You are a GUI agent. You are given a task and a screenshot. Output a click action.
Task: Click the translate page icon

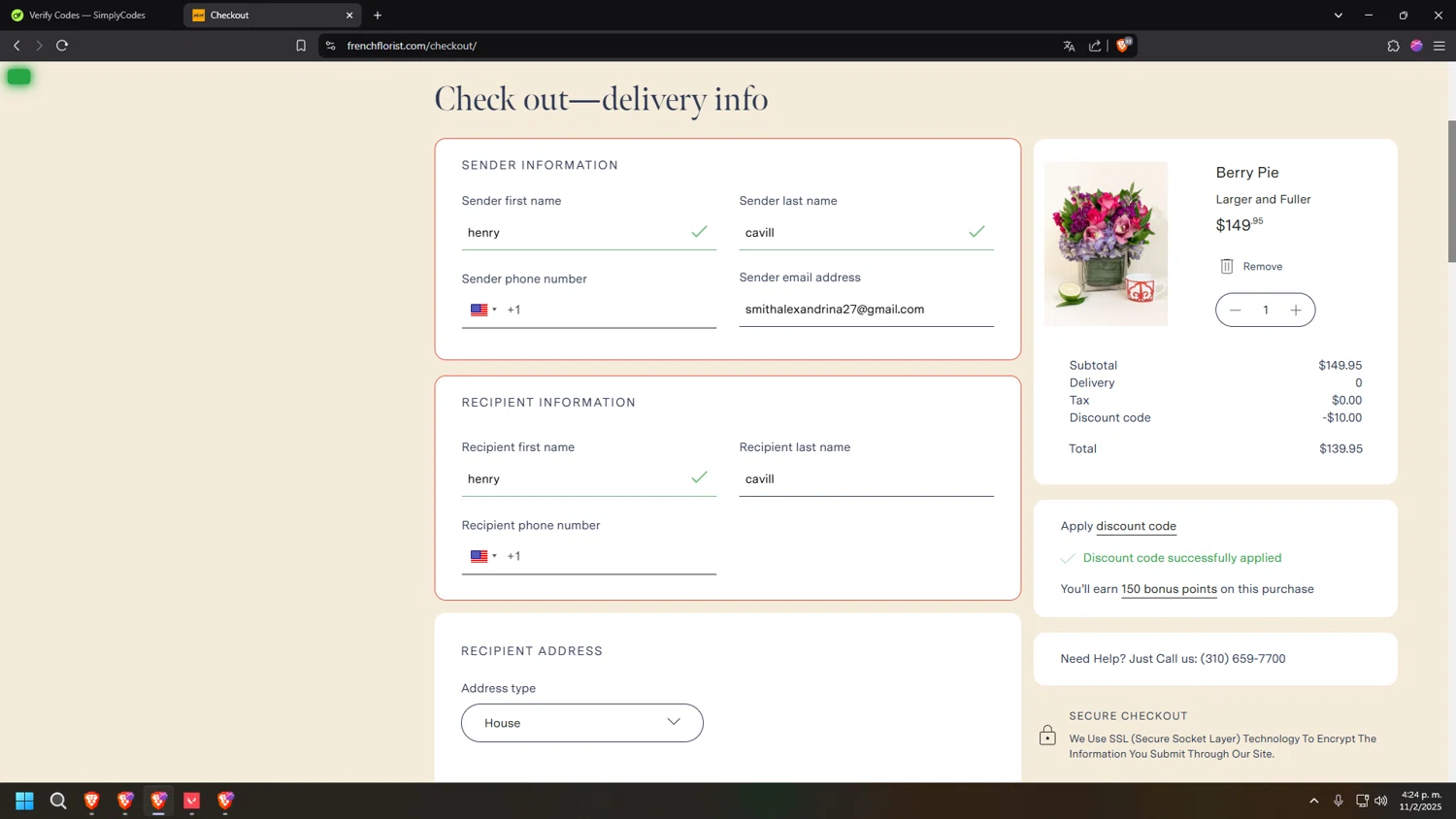(1069, 46)
